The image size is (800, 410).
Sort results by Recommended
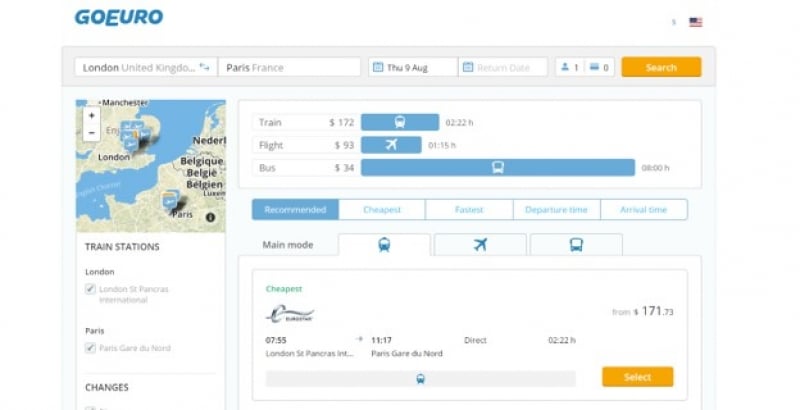point(295,210)
